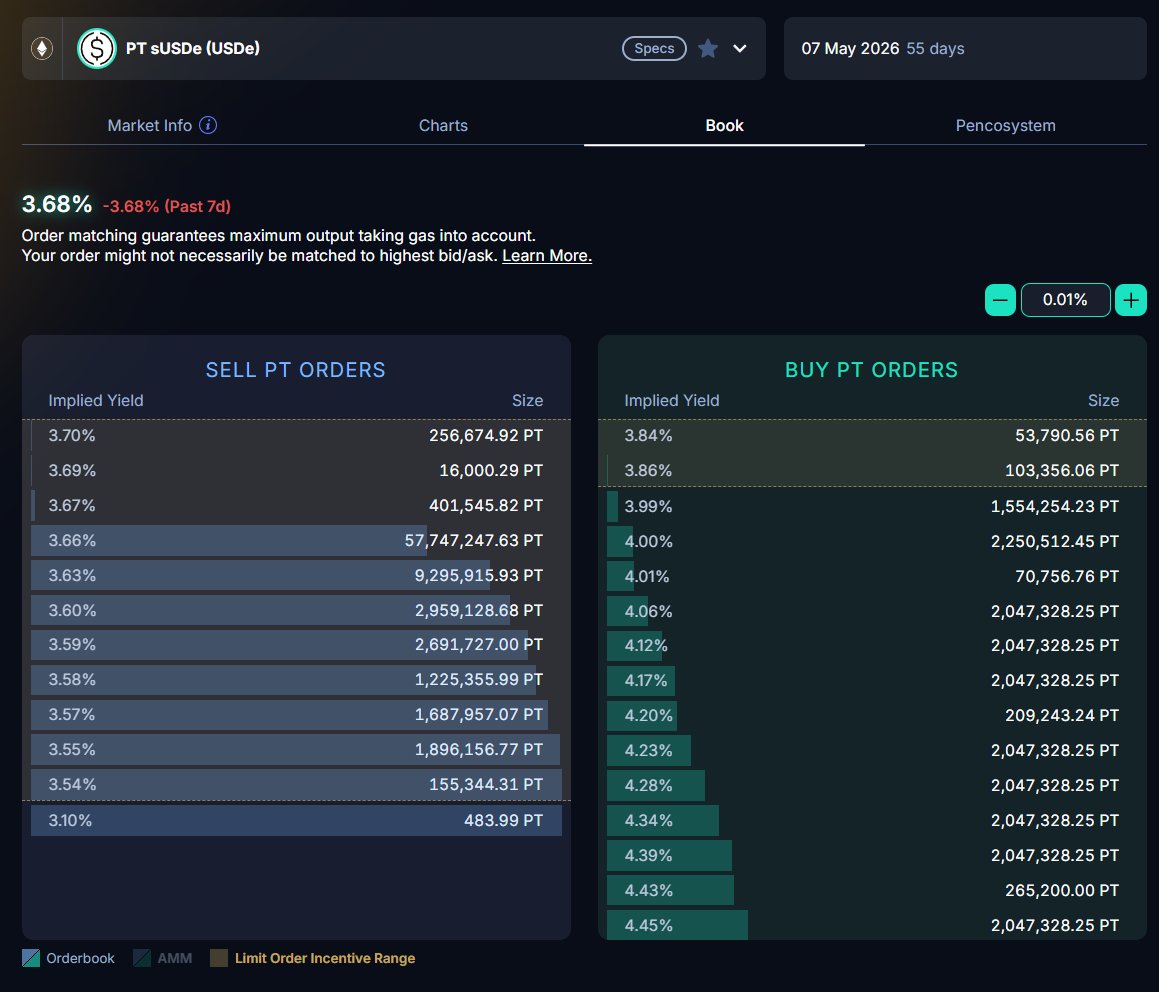Switch to the Market Info tab
This screenshot has height=992, width=1159.
[x=162, y=125]
